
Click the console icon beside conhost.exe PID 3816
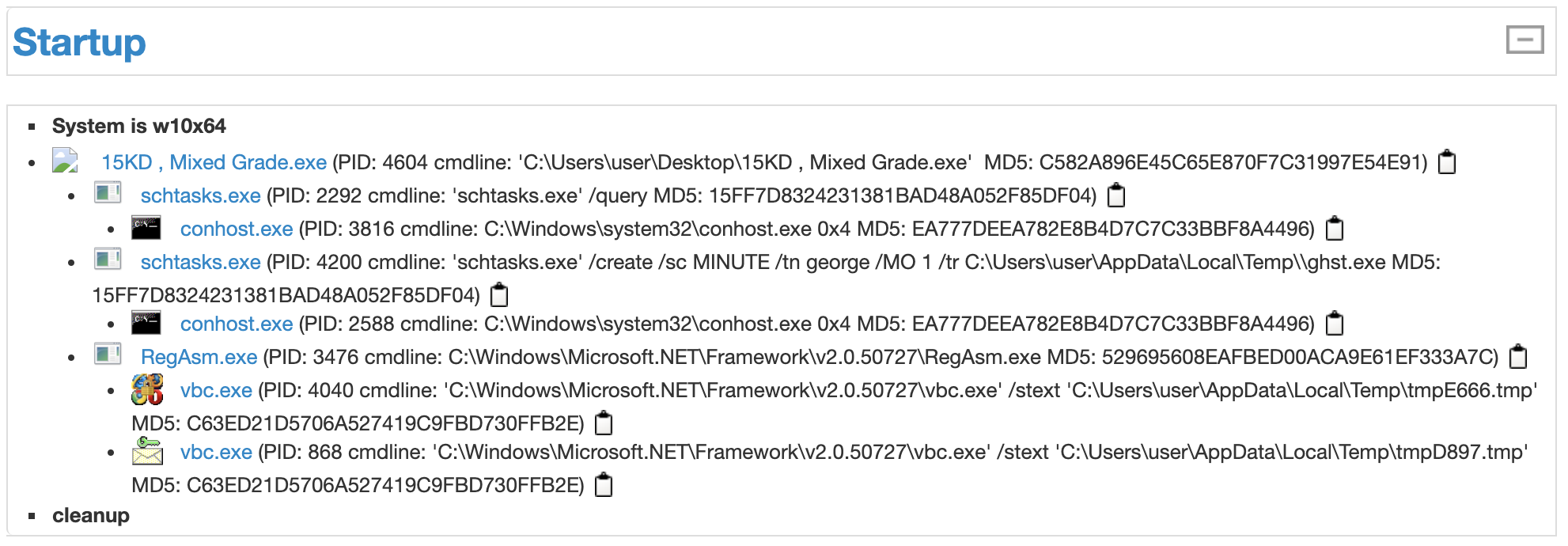coord(146,228)
